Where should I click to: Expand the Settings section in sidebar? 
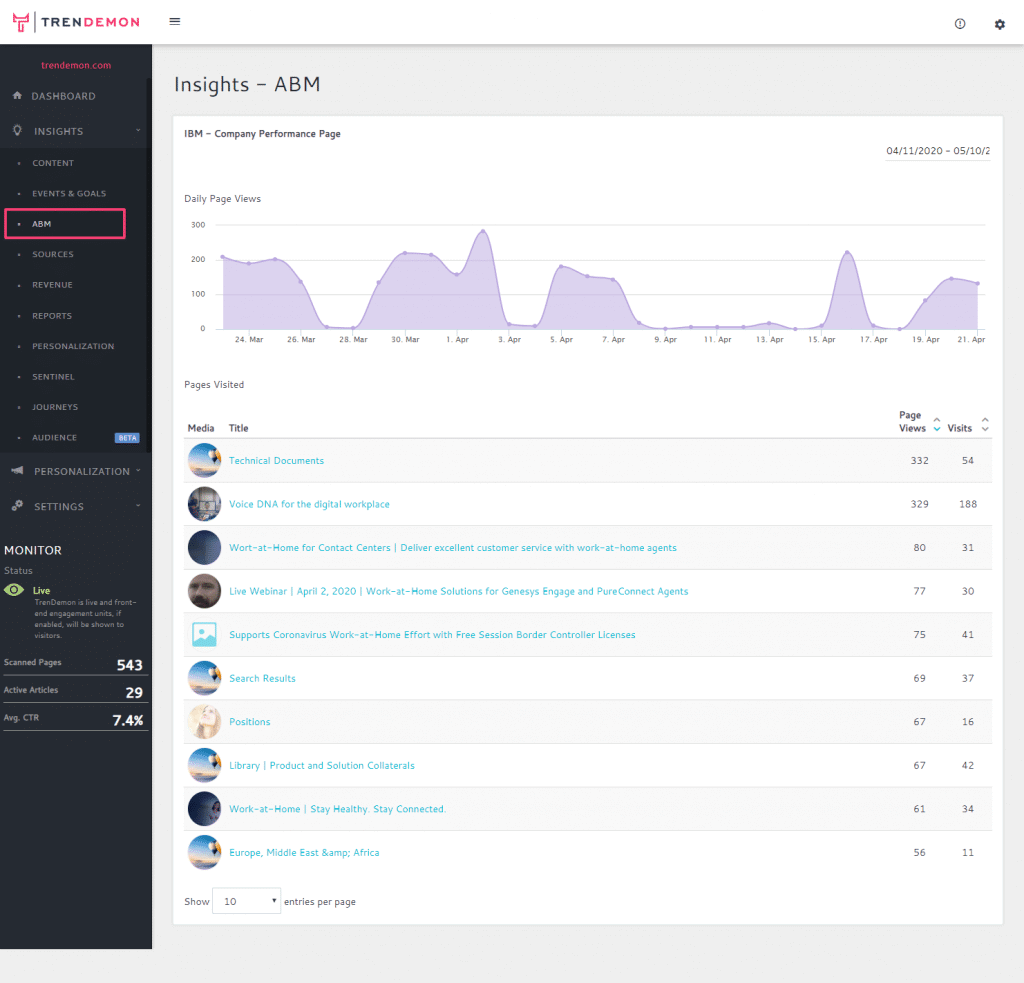coord(138,506)
